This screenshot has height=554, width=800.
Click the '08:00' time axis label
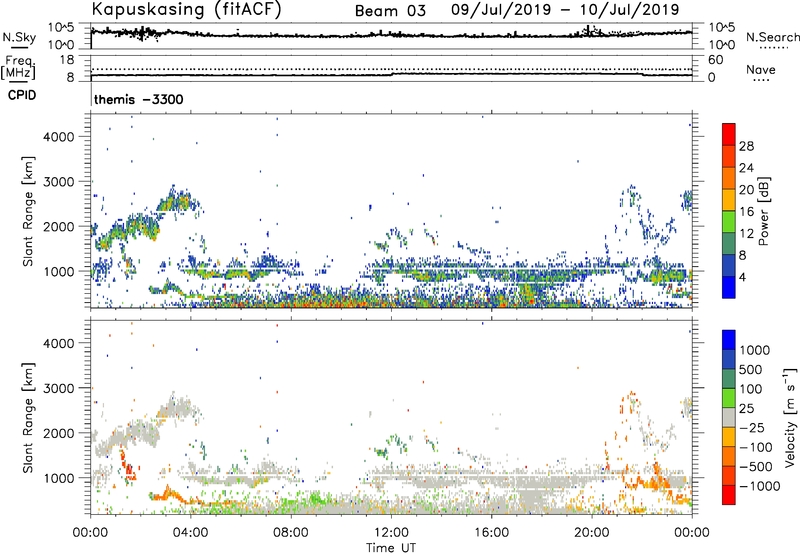coord(291,533)
